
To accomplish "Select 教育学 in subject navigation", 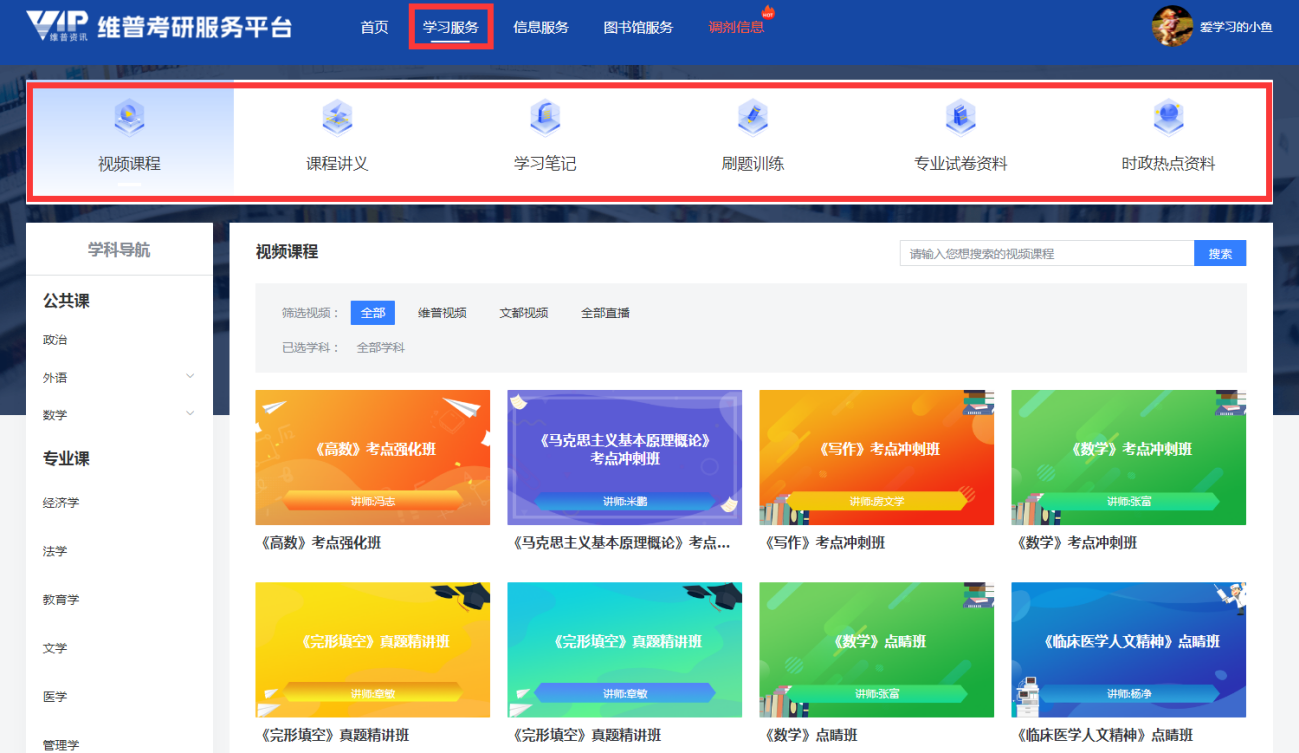I will point(61,600).
